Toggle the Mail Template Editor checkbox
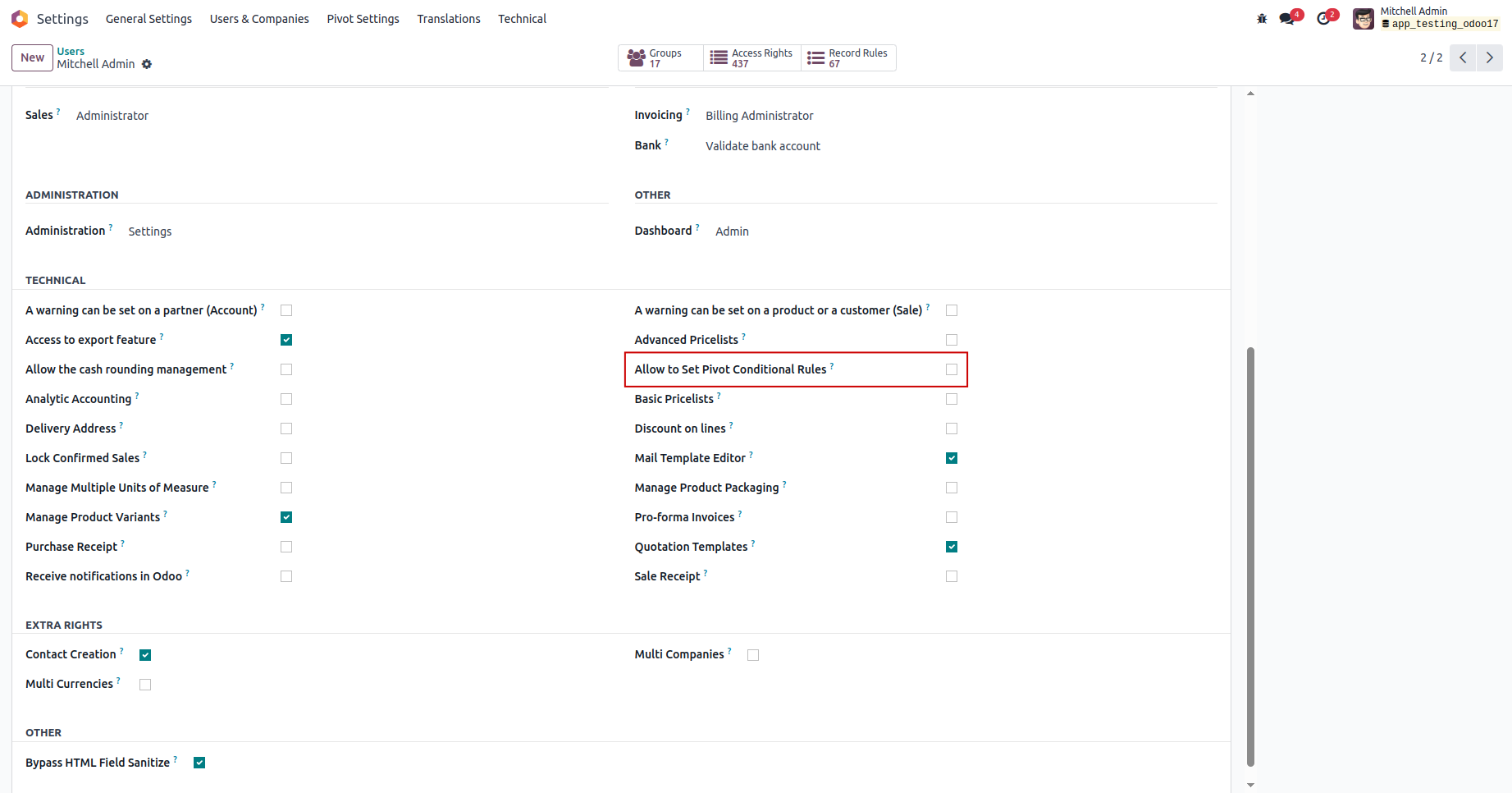This screenshot has height=793, width=1512. click(x=952, y=458)
